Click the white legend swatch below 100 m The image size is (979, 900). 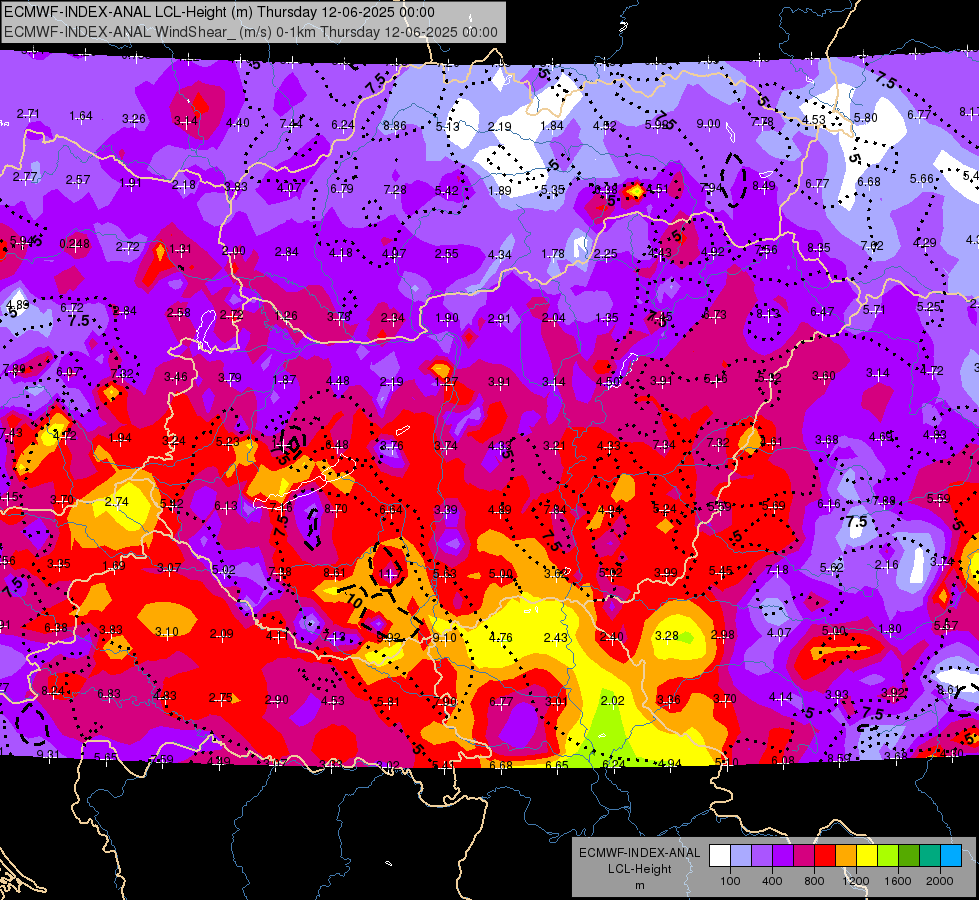pyautogui.click(x=720, y=856)
